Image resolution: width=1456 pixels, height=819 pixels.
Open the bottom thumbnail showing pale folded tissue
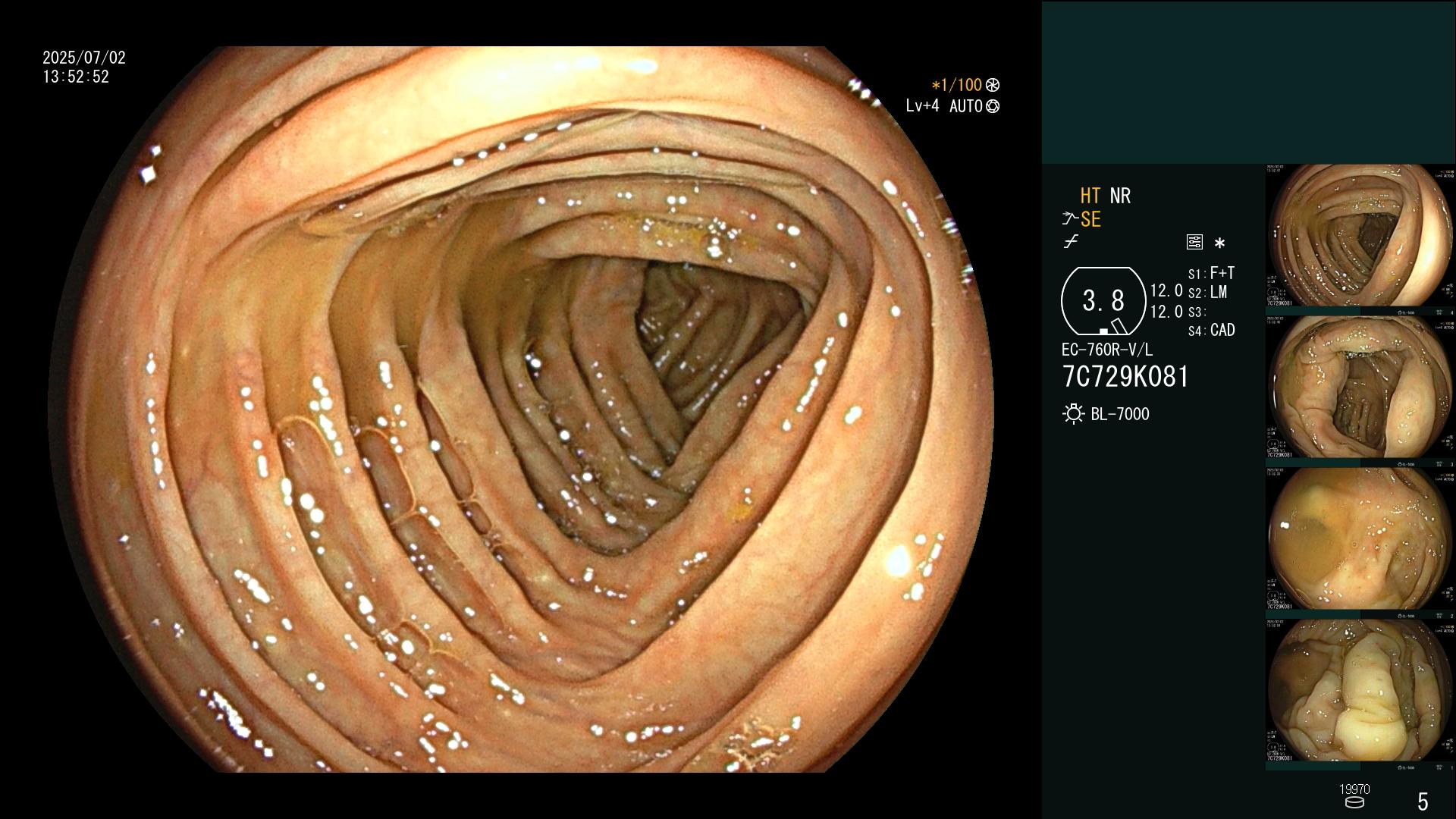point(1360,691)
